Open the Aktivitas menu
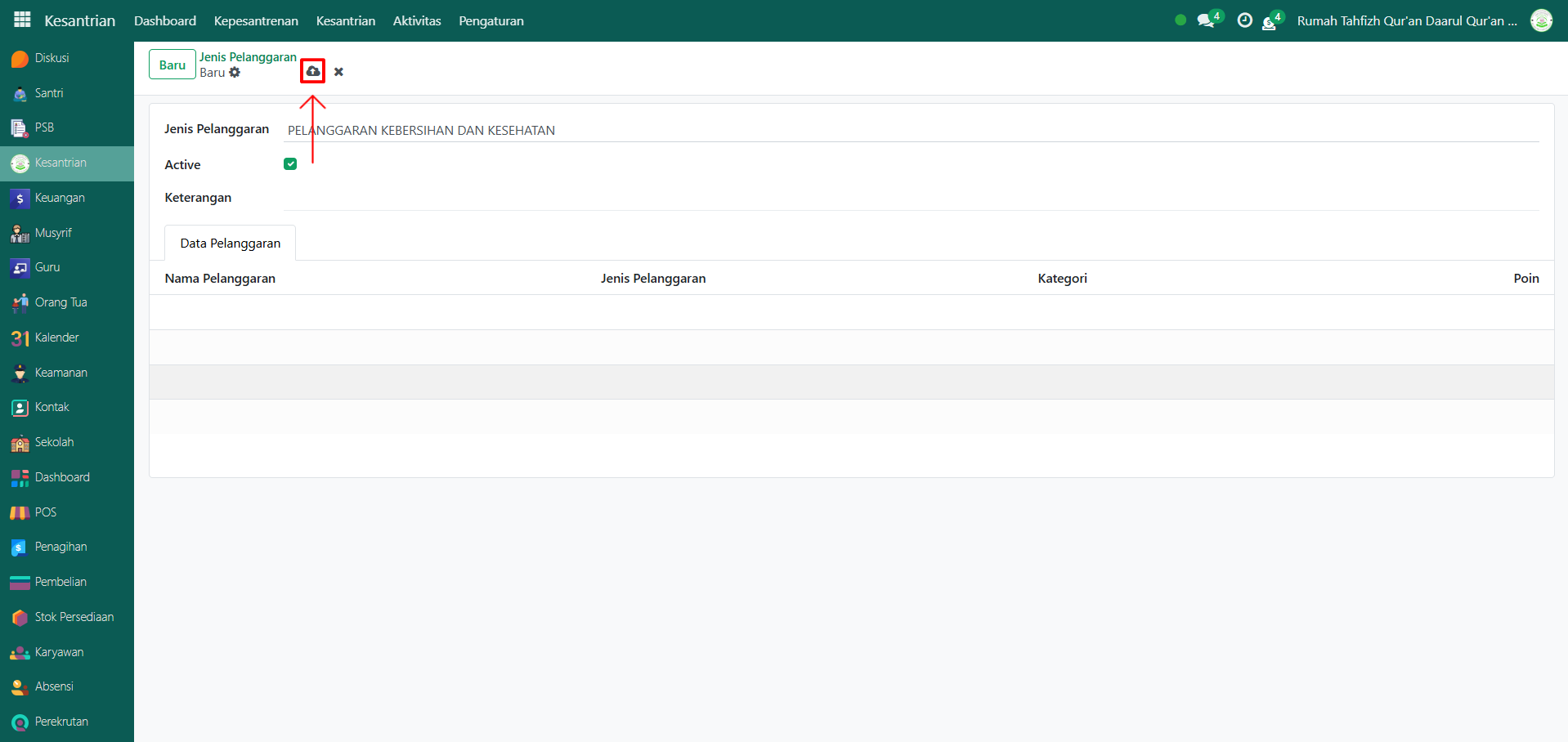This screenshot has height=742, width=1568. tap(416, 20)
